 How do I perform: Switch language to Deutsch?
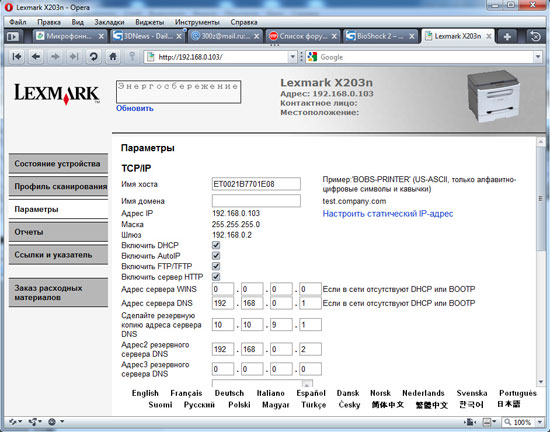tap(229, 393)
